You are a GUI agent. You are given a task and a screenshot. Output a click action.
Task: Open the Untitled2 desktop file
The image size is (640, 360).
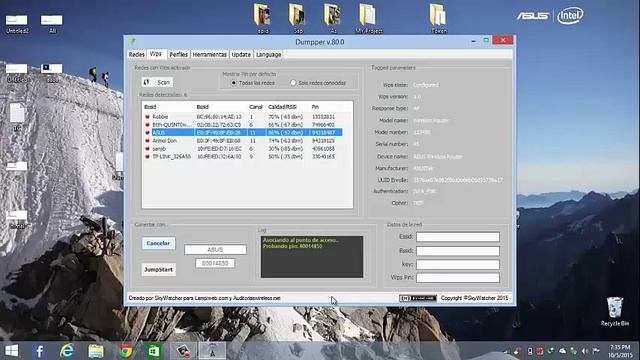17,24
